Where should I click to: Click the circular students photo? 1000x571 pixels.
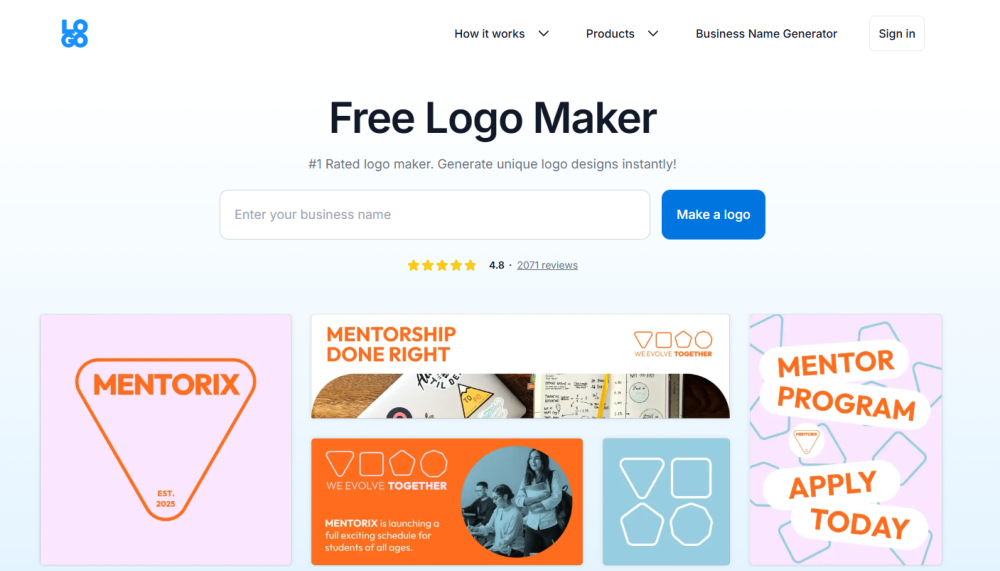tap(517, 501)
